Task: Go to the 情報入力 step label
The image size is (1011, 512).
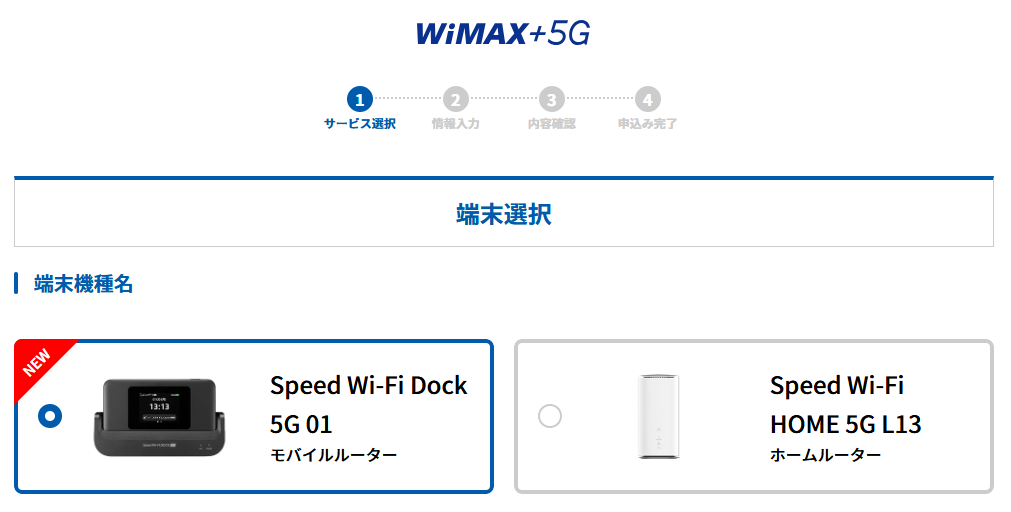Action: 455,124
